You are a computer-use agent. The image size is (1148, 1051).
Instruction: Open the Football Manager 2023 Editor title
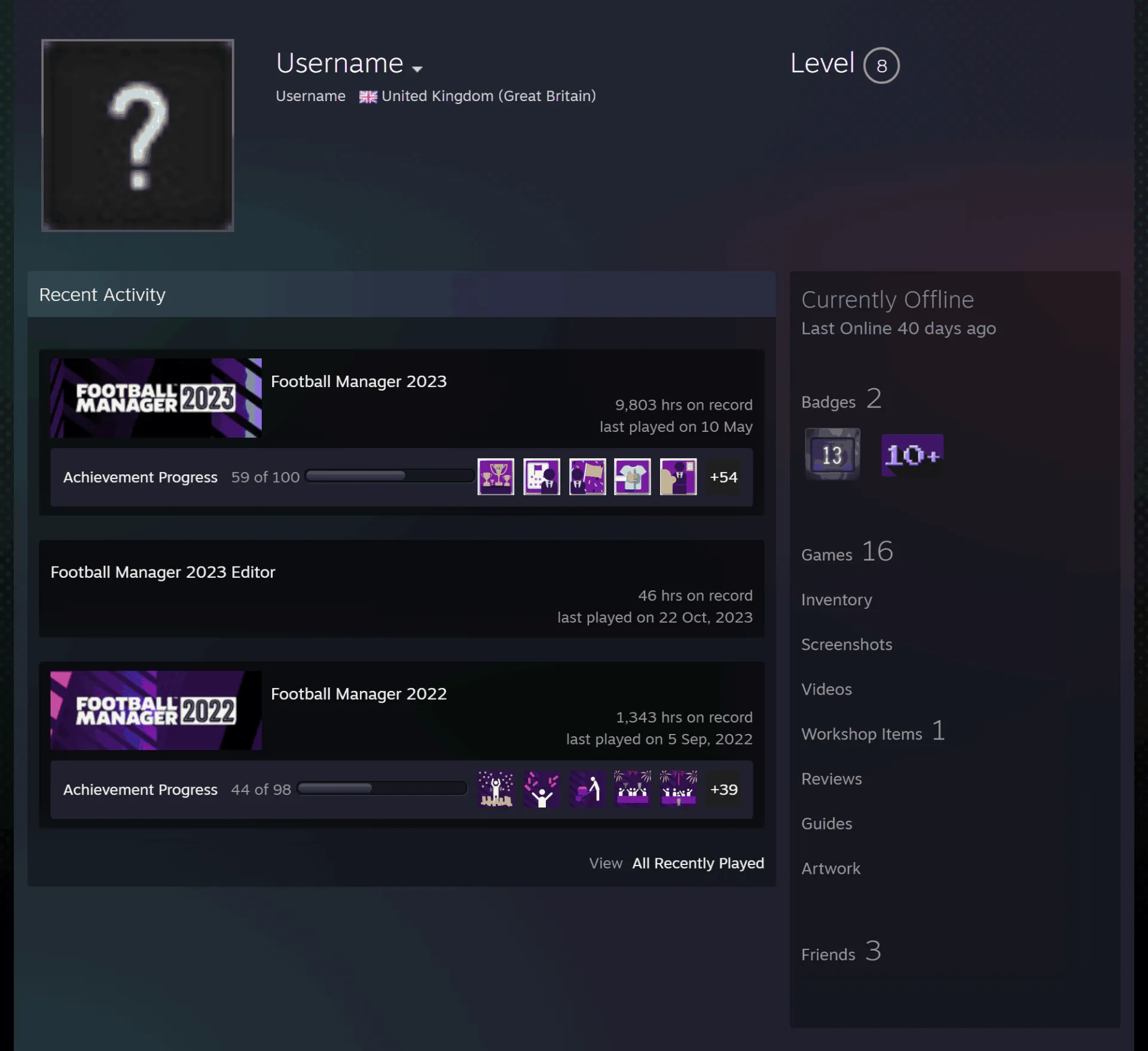point(163,572)
